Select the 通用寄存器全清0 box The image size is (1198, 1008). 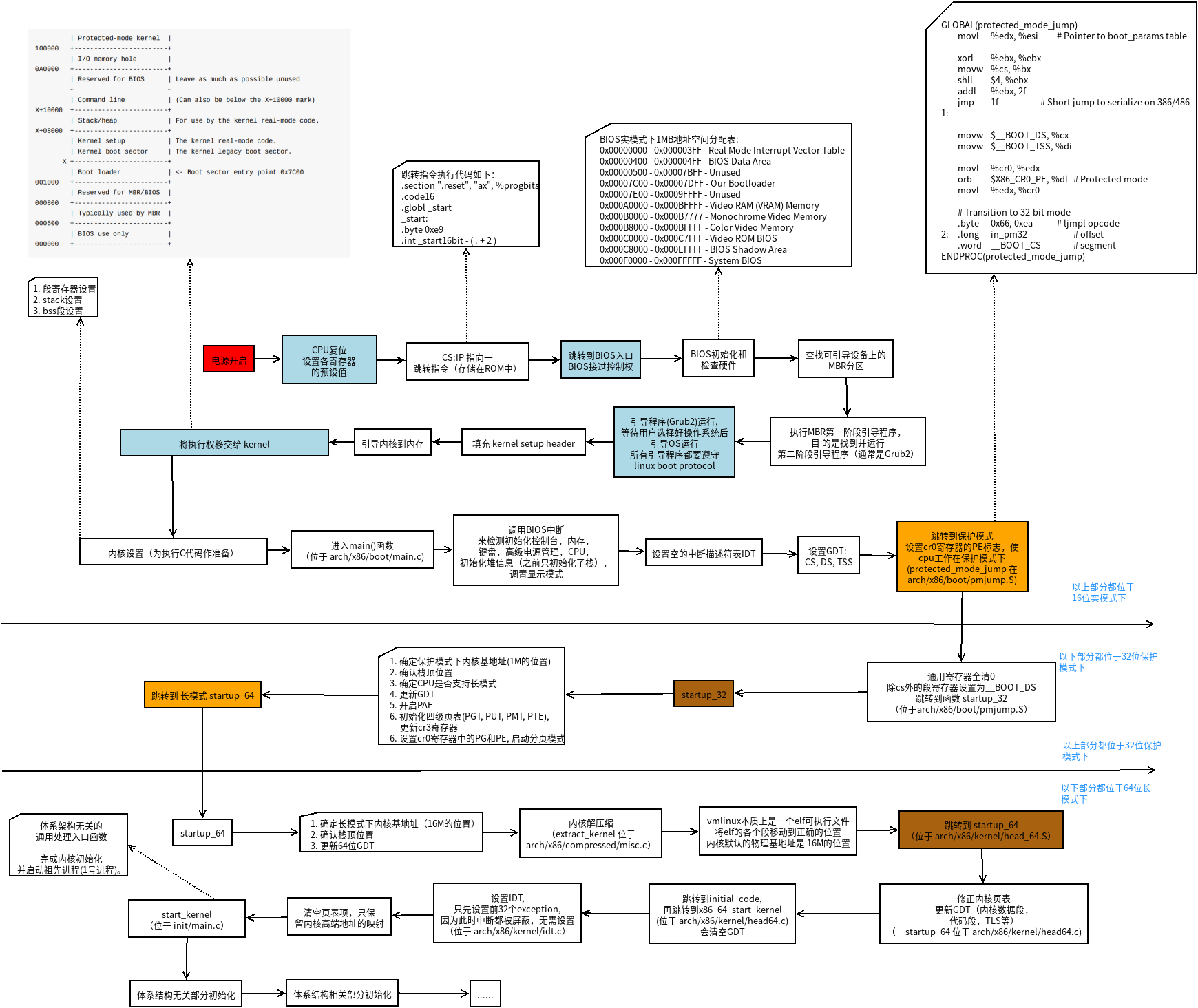pos(961,692)
